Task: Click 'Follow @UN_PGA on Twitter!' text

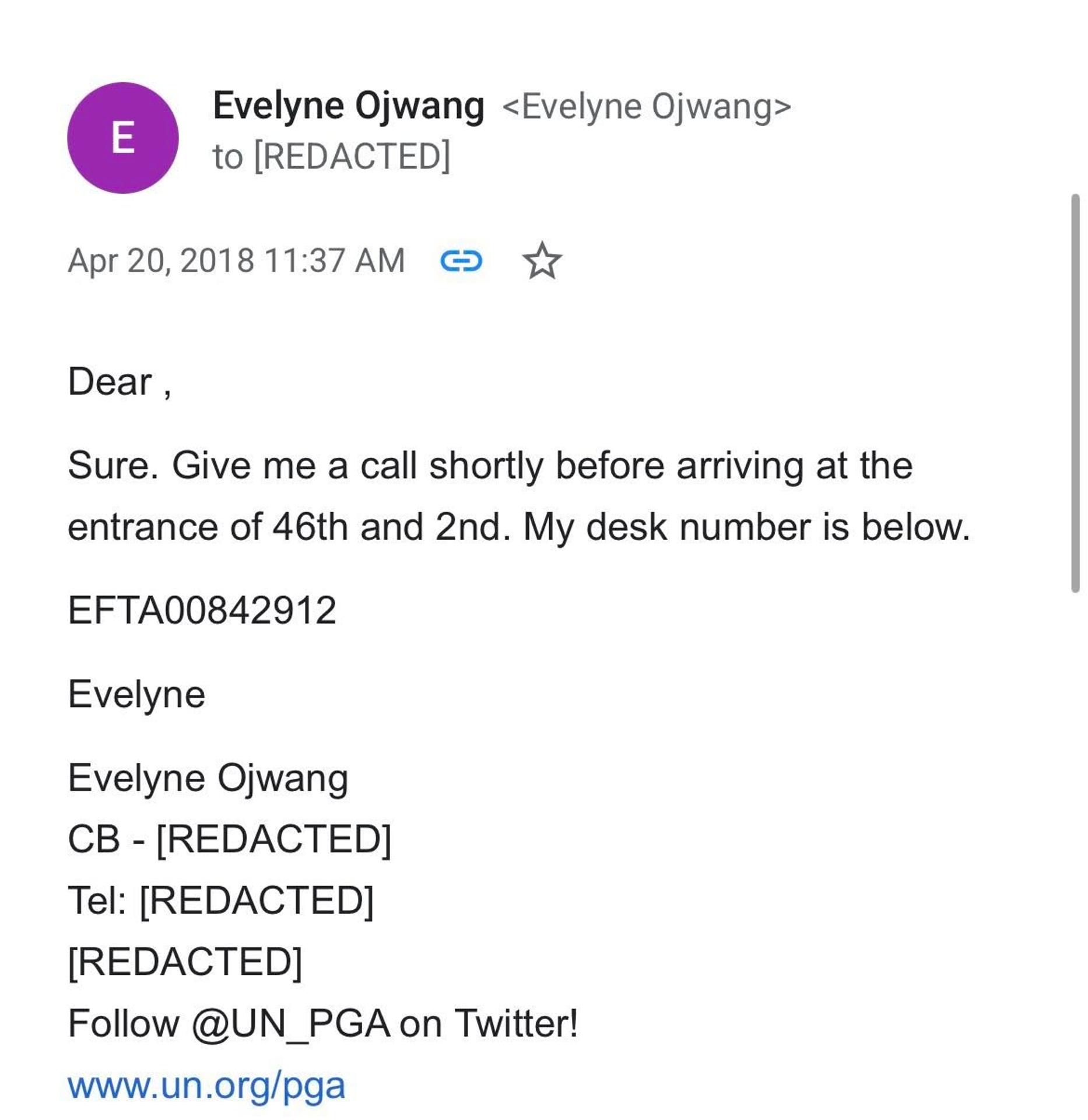Action: pos(322,1023)
